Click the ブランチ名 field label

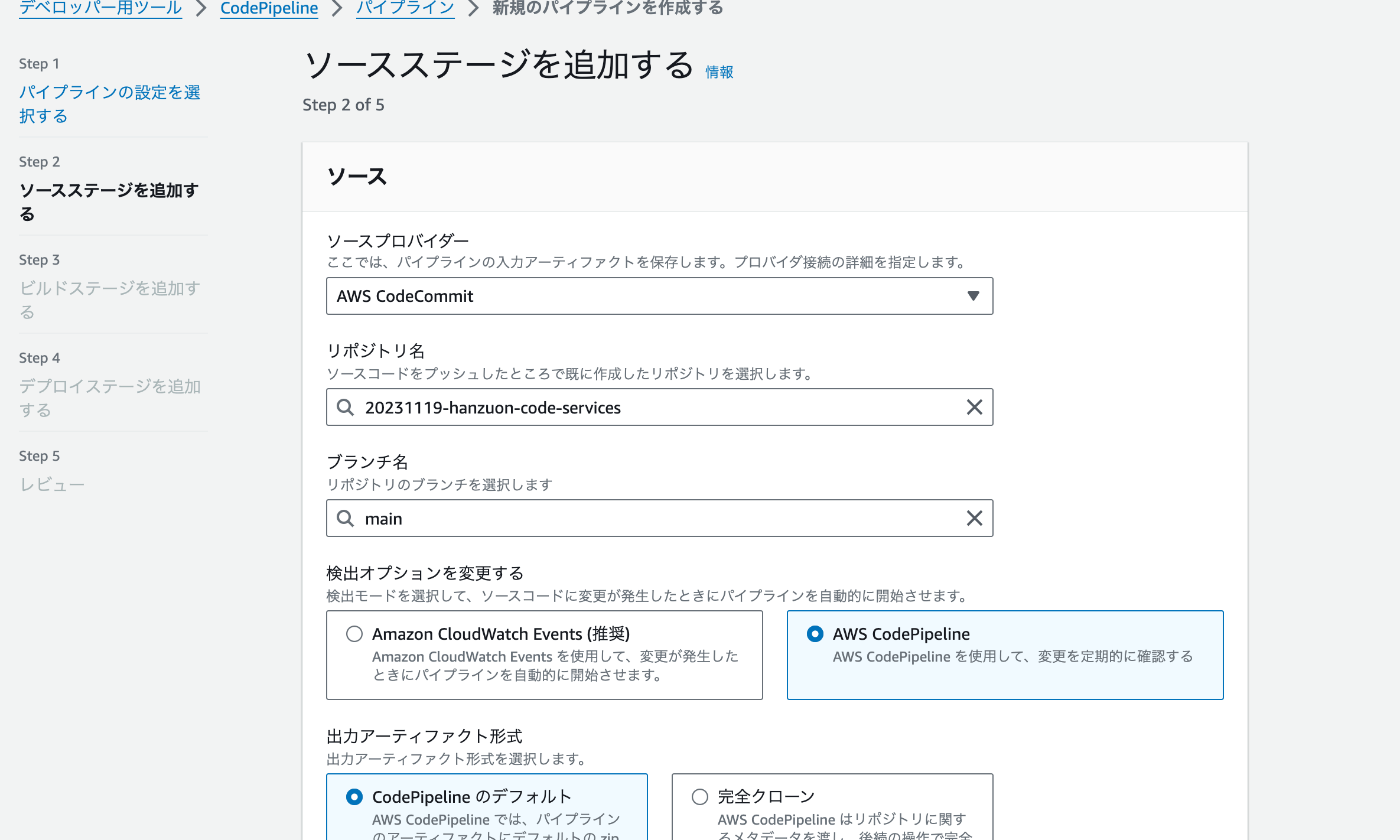tap(368, 462)
